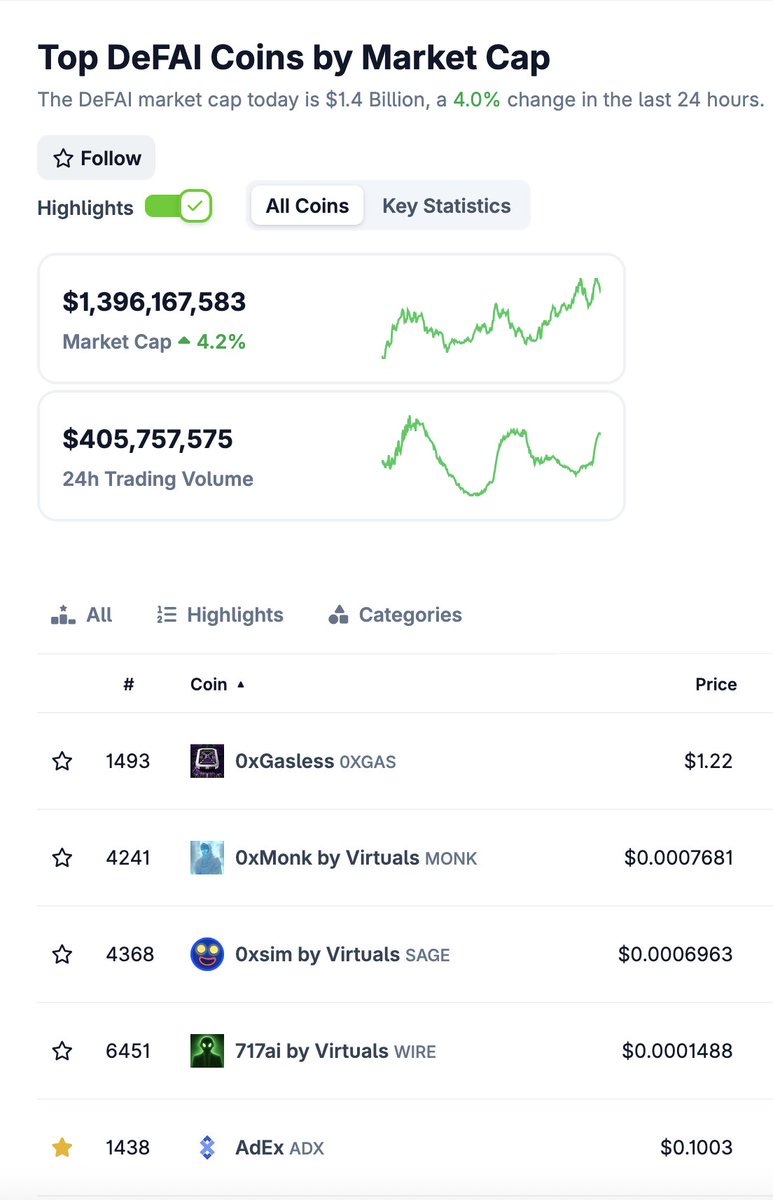
Task: Click the 0xsim SAGE smiley logo icon
Action: 207,954
